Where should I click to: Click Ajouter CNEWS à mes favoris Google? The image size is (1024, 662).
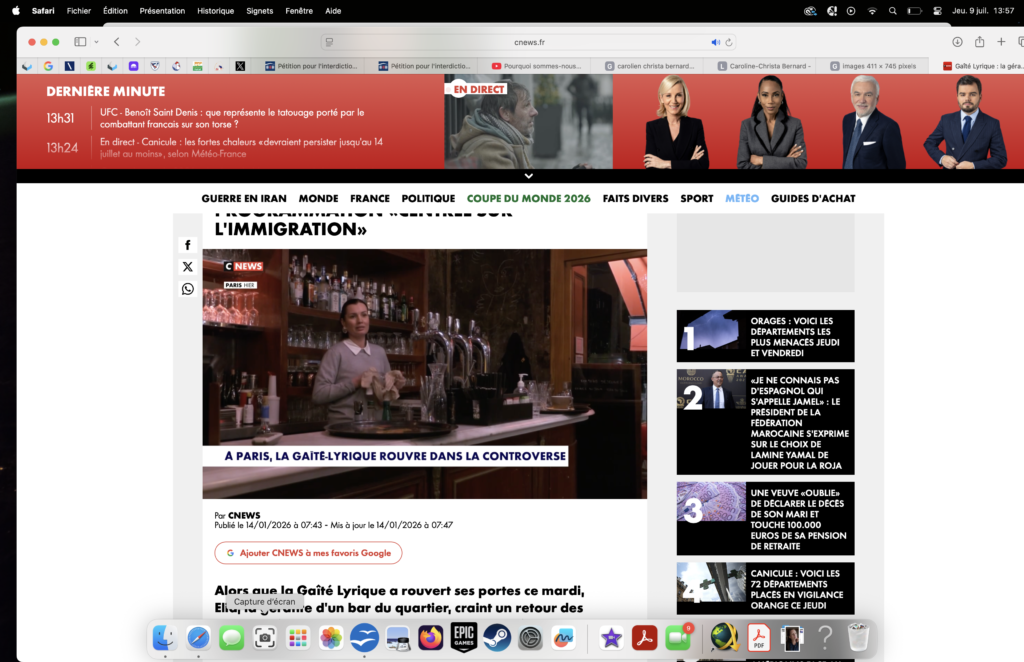pyautogui.click(x=308, y=553)
